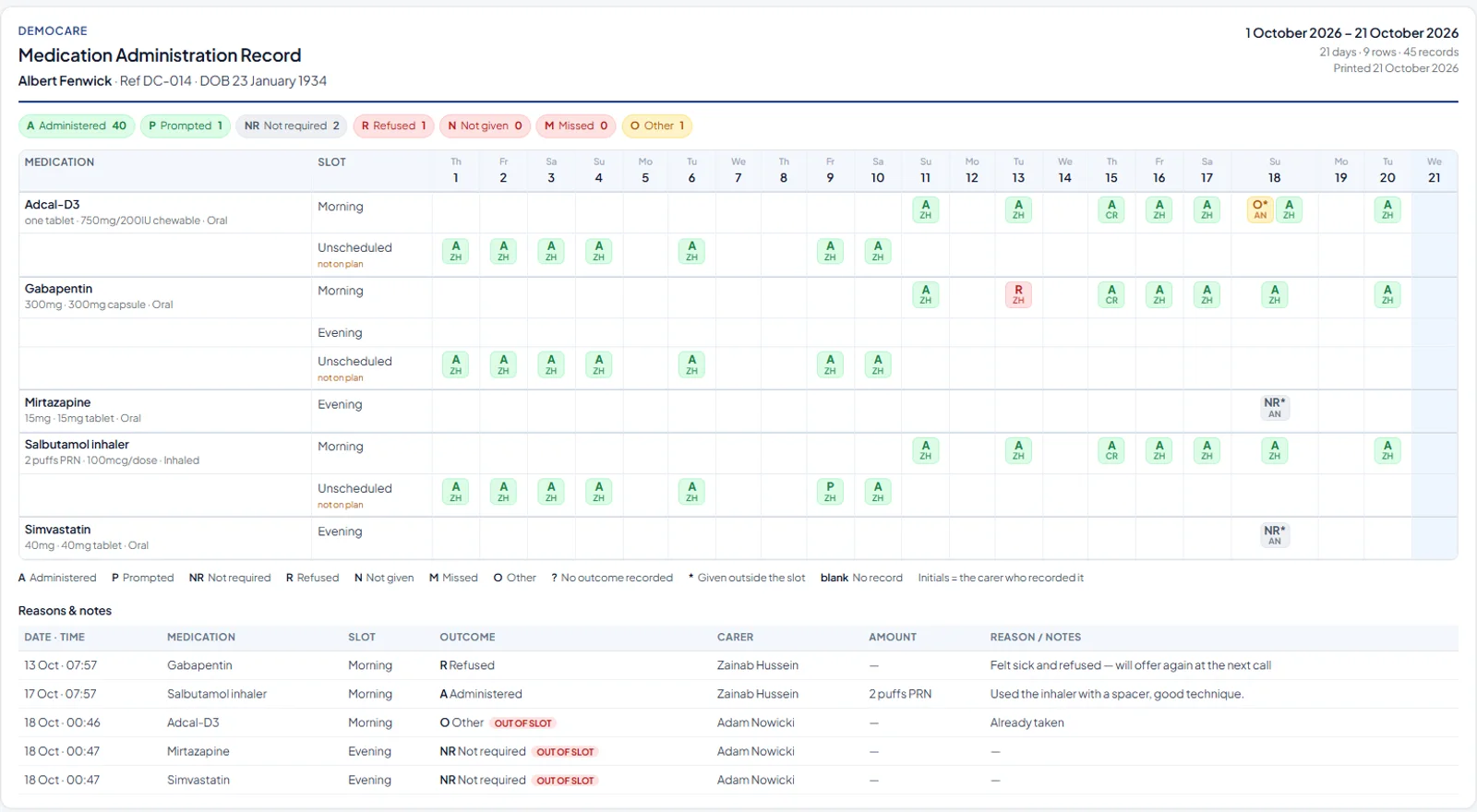Click the Other 1 summary pill

[x=657, y=126]
